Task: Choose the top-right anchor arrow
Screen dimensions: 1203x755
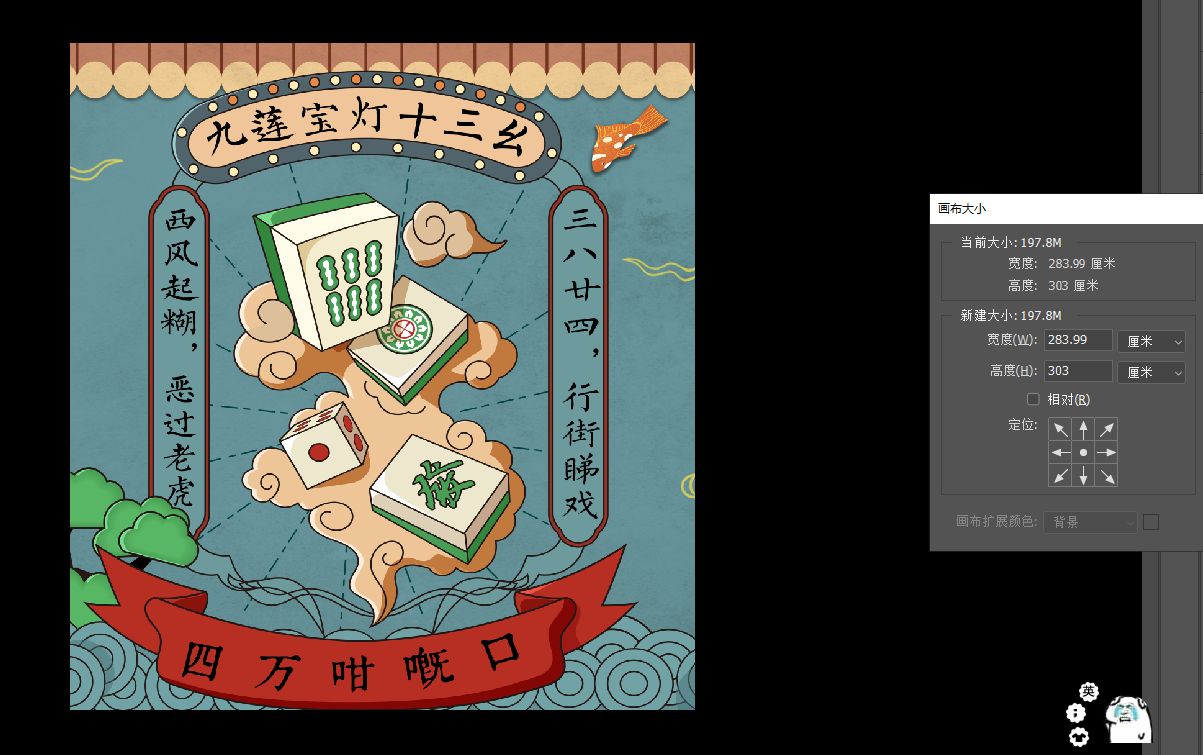Action: [x=1106, y=430]
